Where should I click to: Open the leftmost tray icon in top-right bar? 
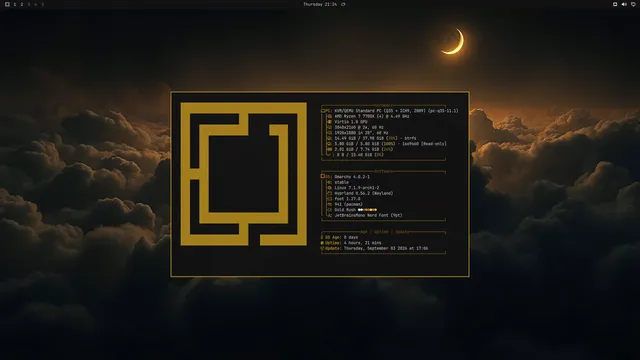[615, 4]
